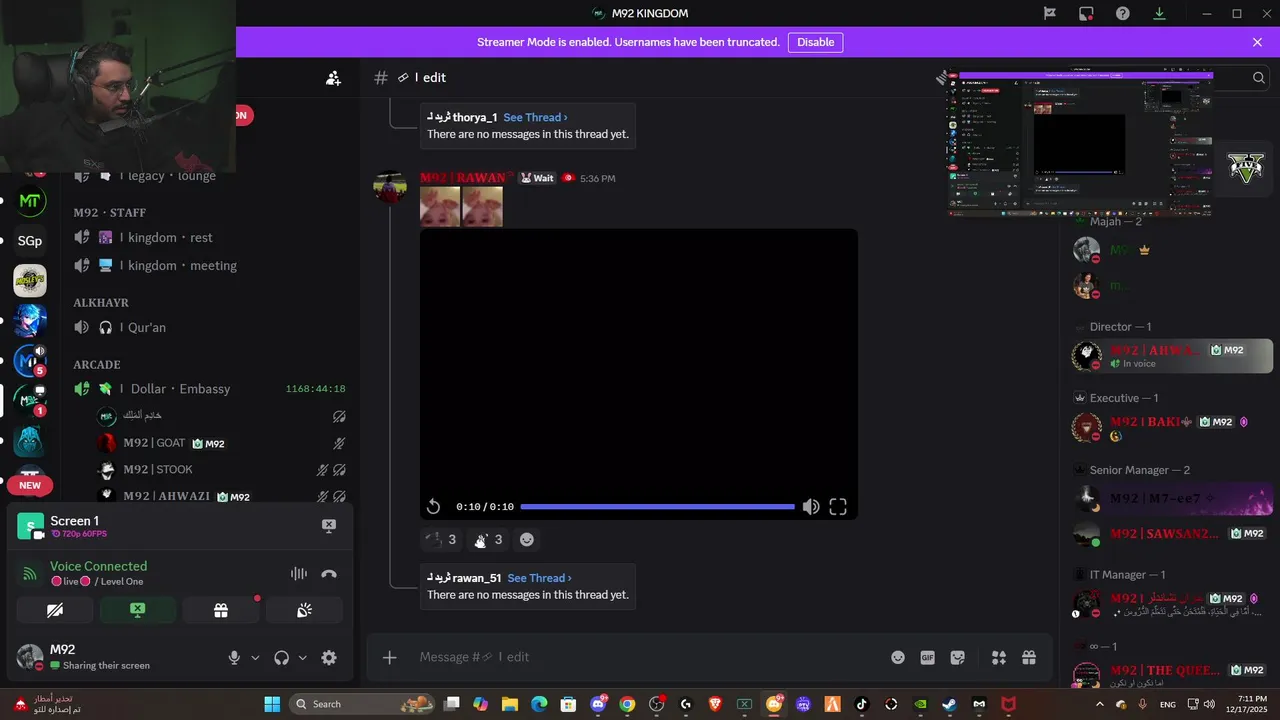1280x720 pixels.
Task: Click the invite members icon above channels
Action: point(334,78)
